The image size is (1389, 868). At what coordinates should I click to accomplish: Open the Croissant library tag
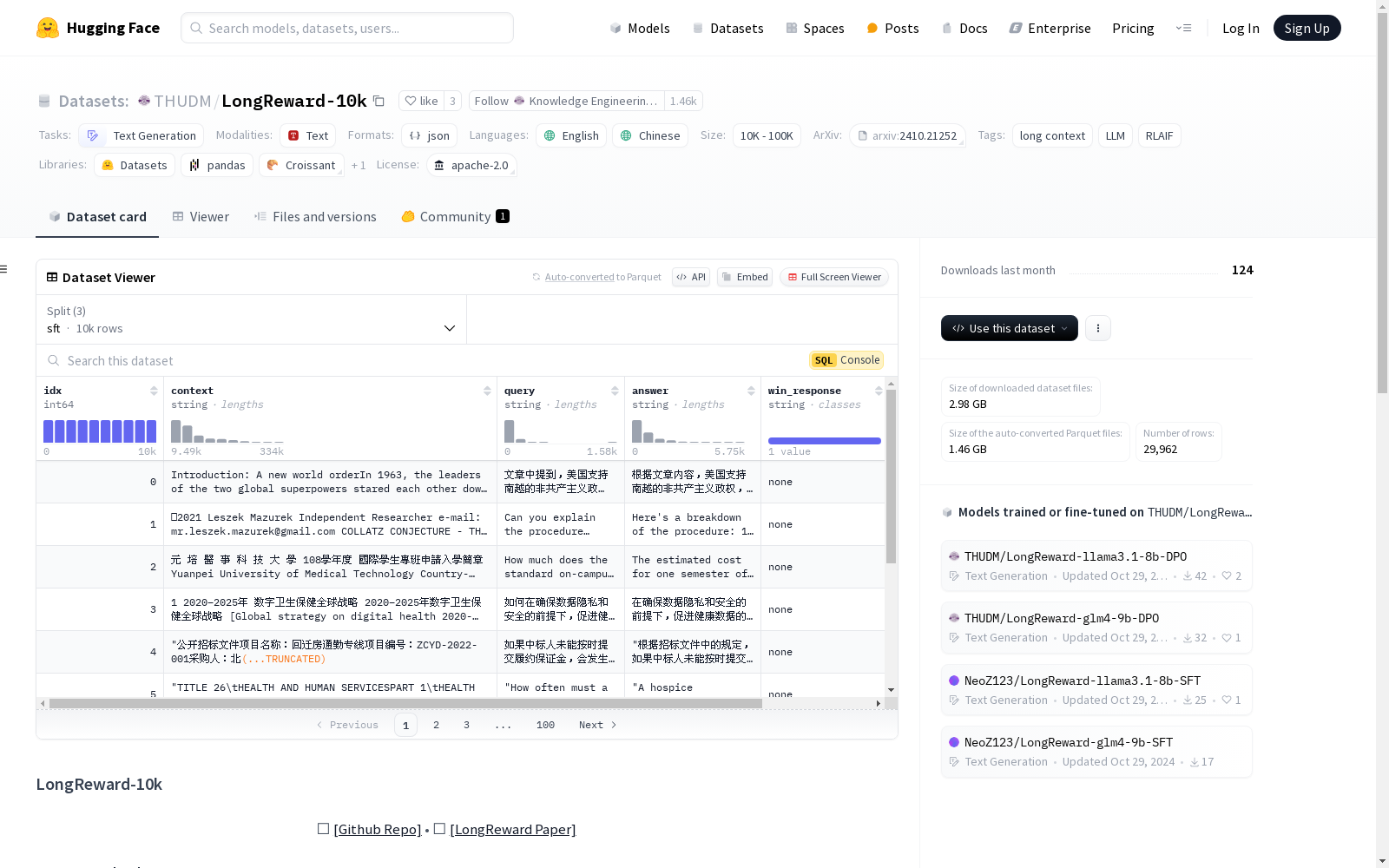pyautogui.click(x=301, y=165)
